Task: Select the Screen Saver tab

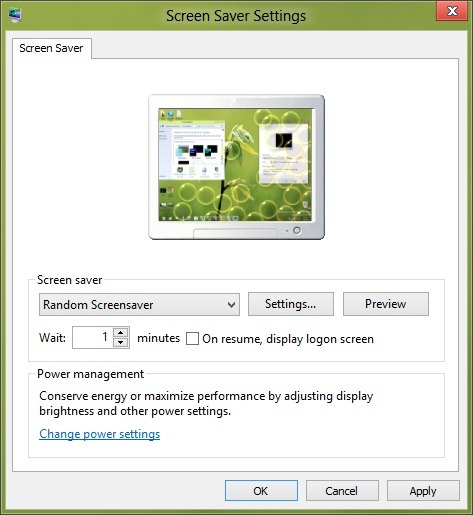Action: click(51, 48)
